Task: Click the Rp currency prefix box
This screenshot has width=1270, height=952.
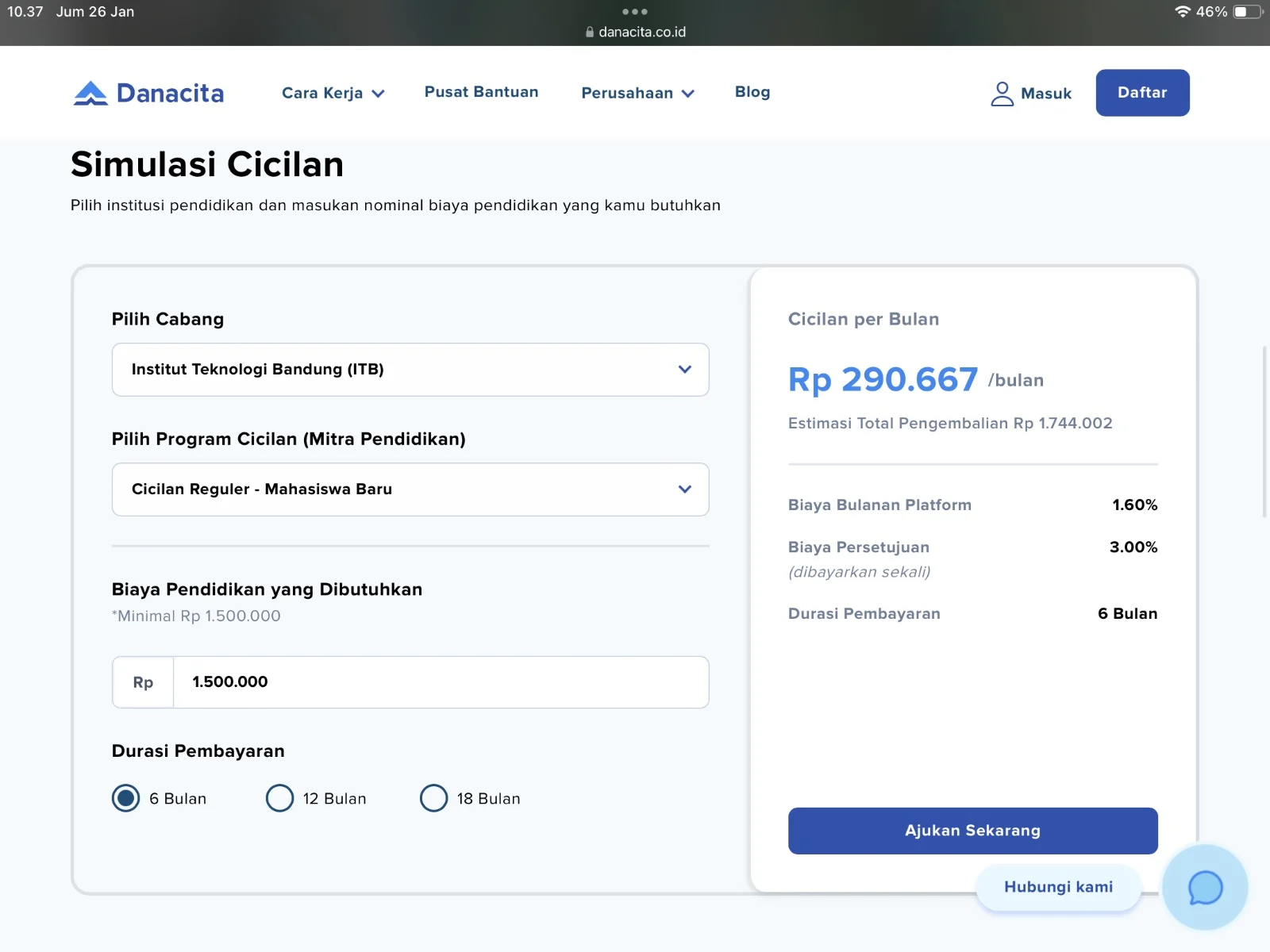Action: click(x=143, y=682)
